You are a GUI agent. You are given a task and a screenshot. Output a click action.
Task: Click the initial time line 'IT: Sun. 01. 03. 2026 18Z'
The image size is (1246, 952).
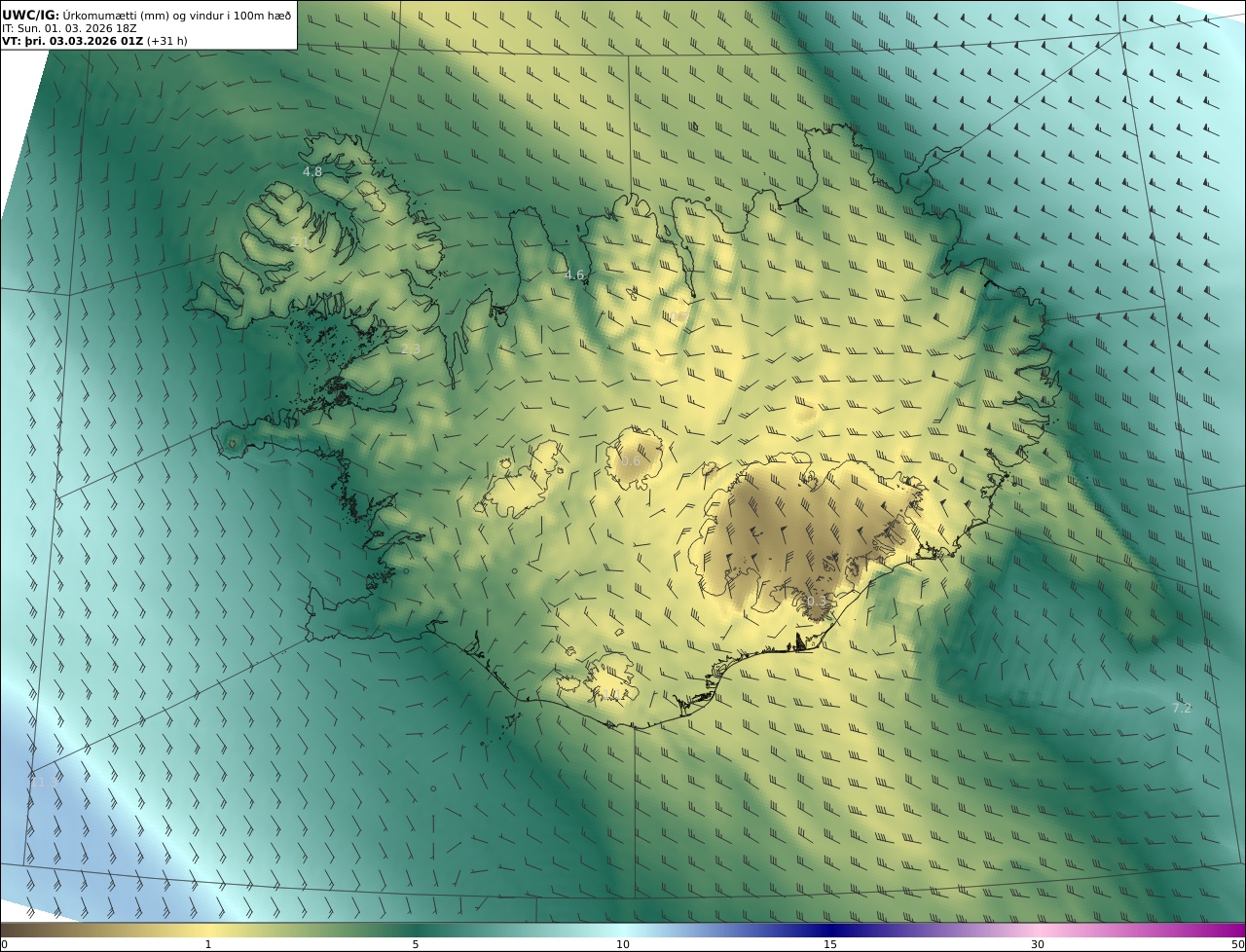point(69,28)
